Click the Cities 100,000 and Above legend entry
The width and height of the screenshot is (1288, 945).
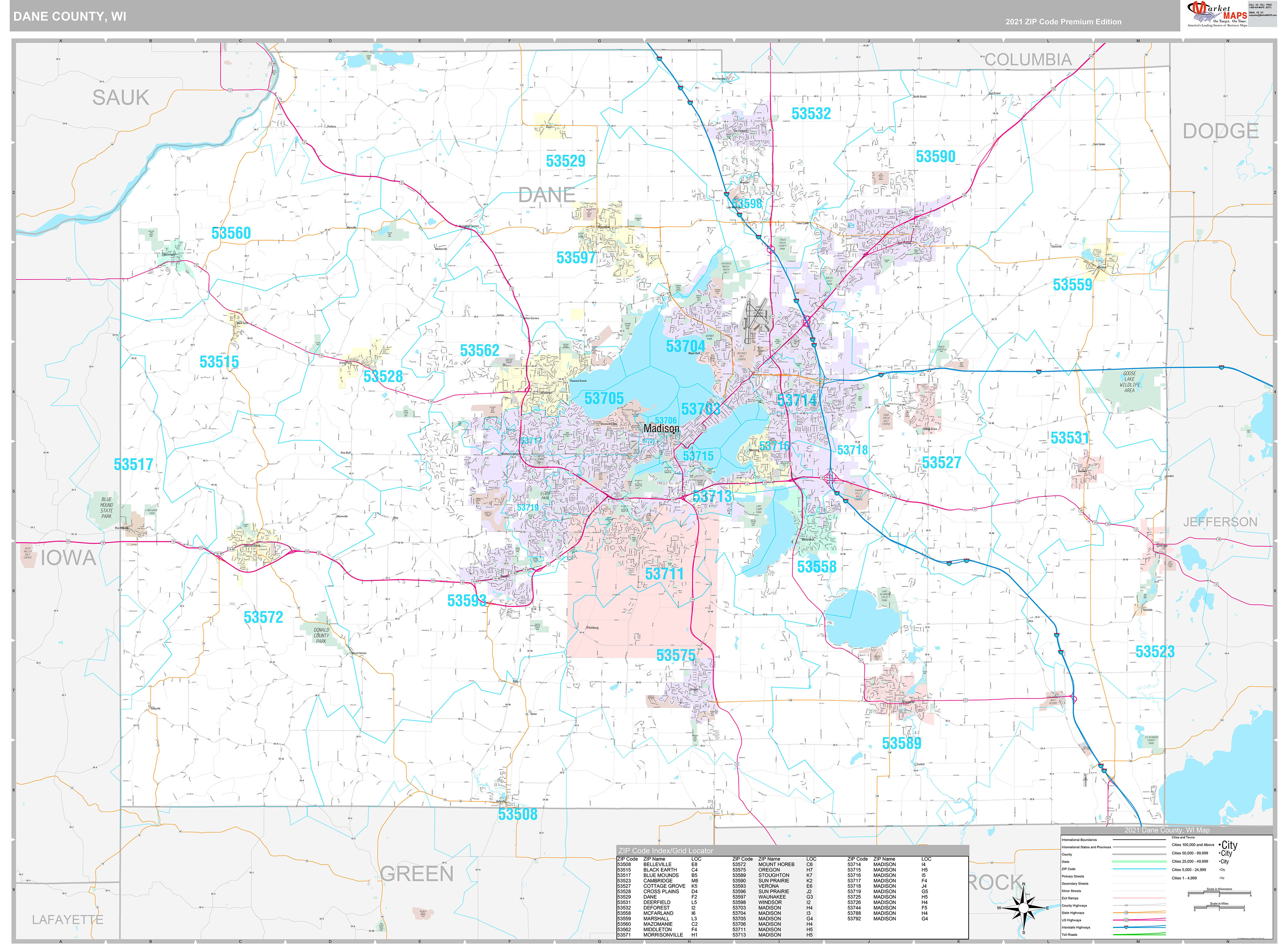(1204, 845)
